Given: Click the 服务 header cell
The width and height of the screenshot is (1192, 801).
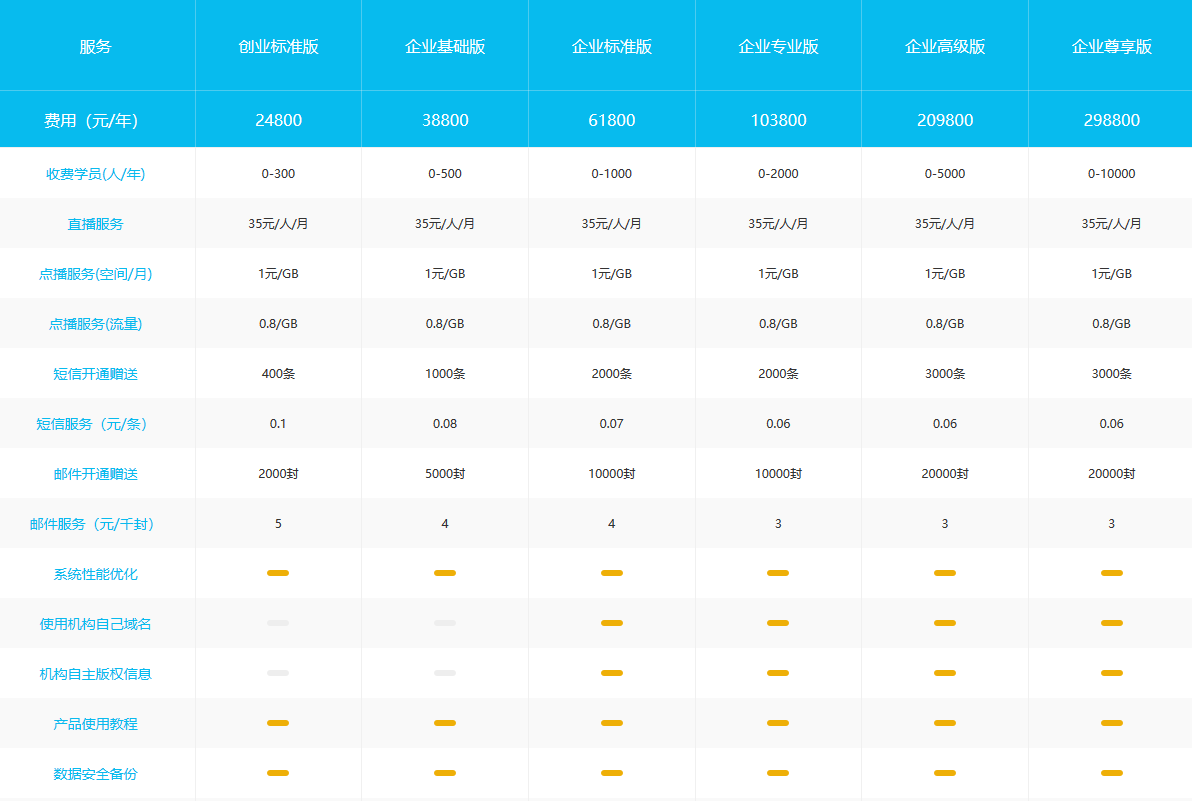Looking at the screenshot, I should pyautogui.click(x=95, y=46).
